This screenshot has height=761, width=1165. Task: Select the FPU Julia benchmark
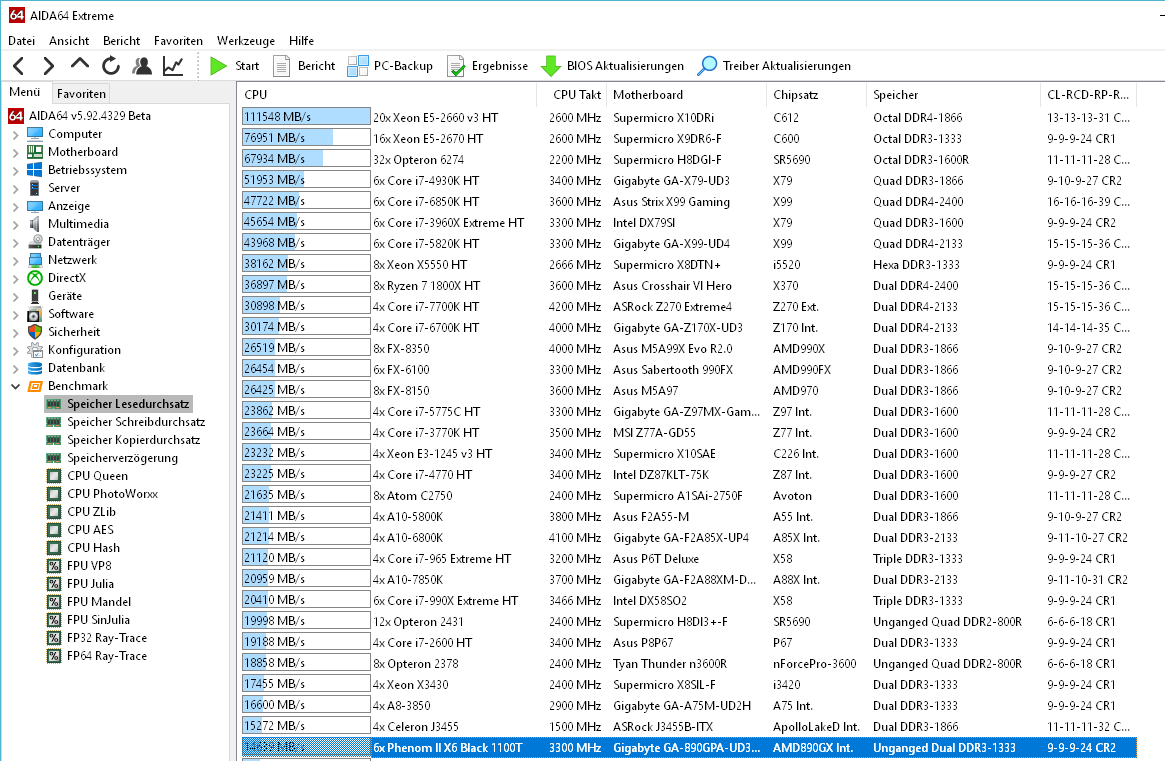(x=80, y=584)
